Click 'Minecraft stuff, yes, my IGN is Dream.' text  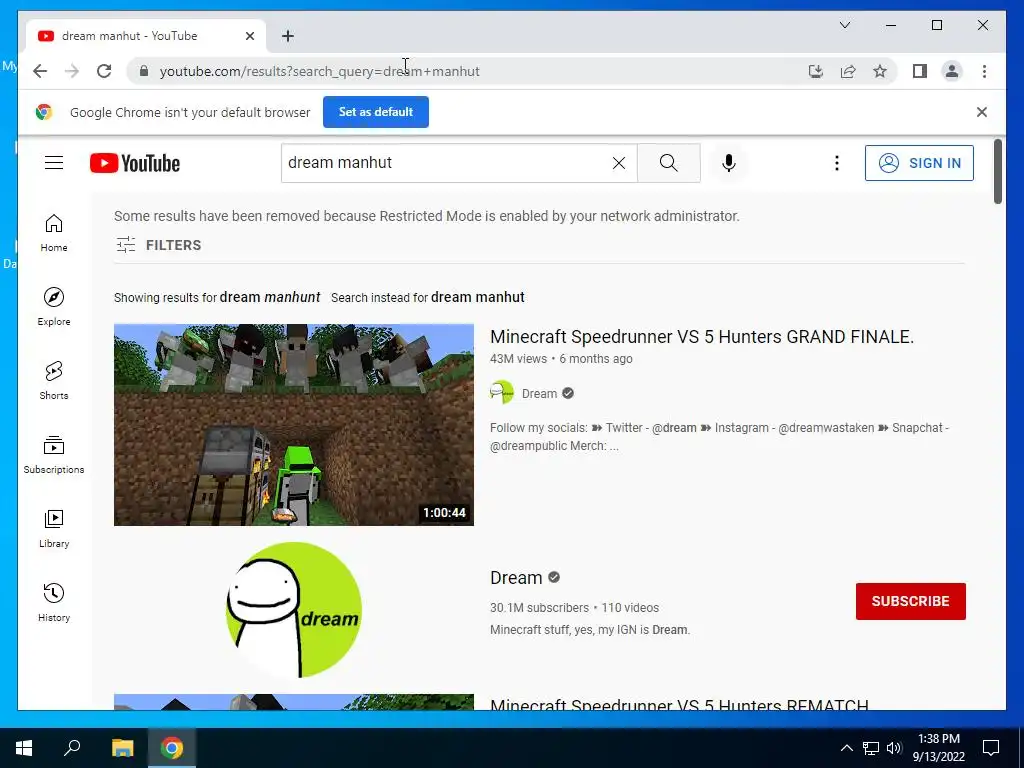(590, 630)
